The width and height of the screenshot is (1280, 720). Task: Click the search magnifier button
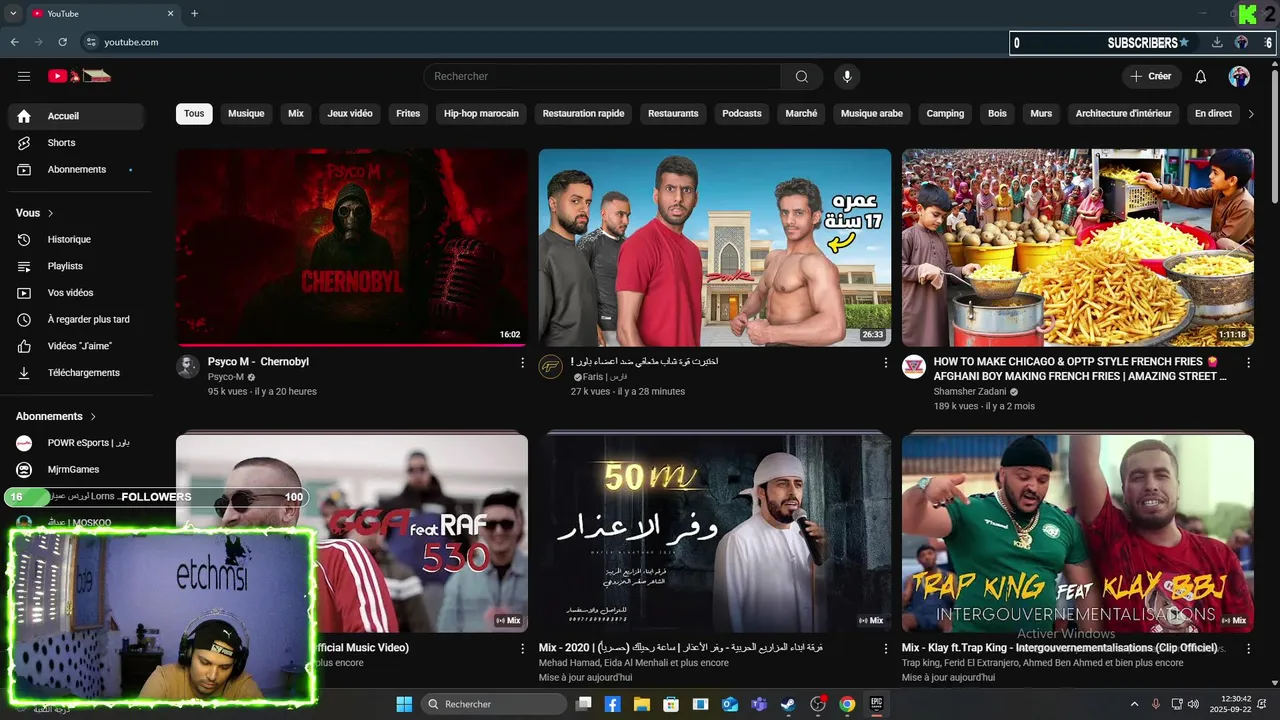tap(802, 76)
